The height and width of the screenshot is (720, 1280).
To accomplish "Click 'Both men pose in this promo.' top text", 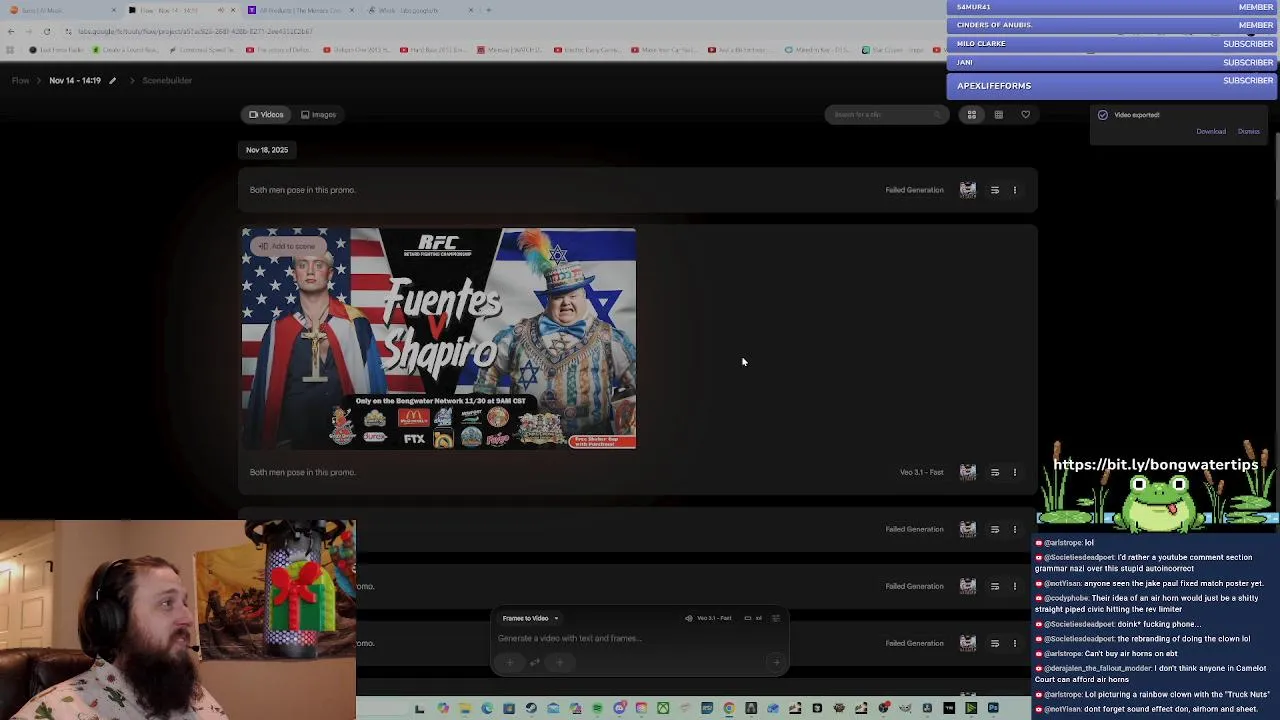I will point(302,190).
